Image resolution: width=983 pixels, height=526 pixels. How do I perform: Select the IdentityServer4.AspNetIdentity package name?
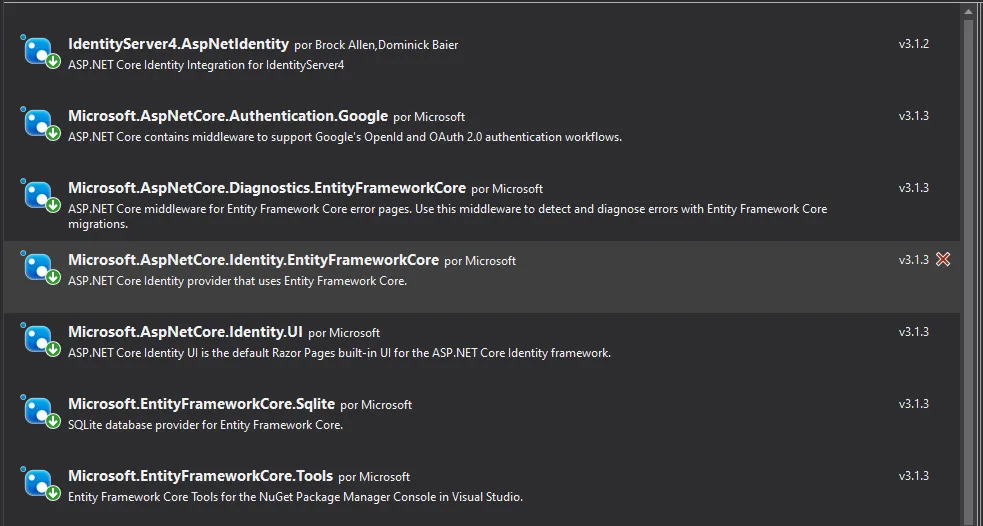[x=178, y=44]
